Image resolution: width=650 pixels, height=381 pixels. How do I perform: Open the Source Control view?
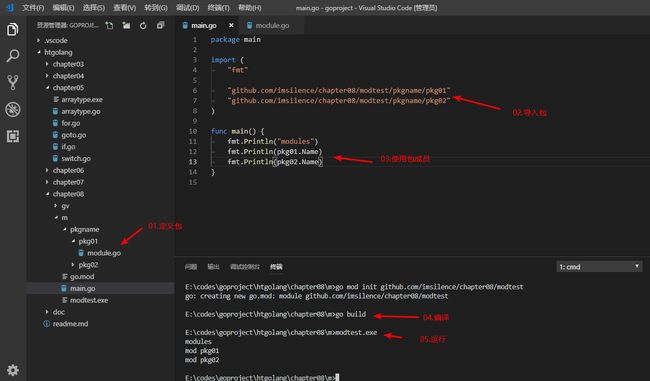pos(12,83)
